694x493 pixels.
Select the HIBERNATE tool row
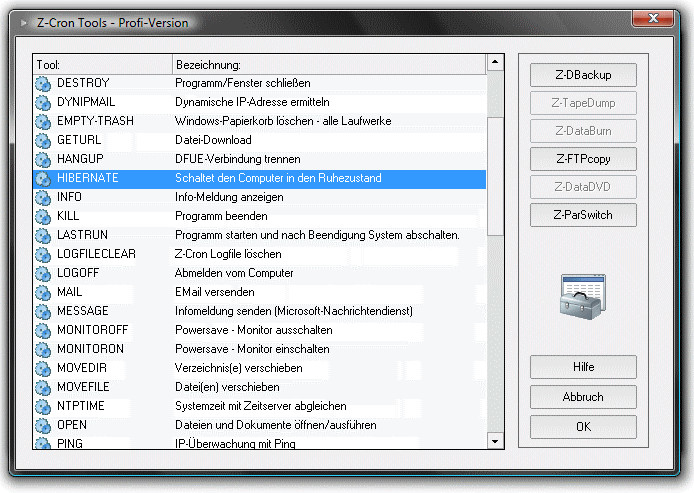[x=259, y=178]
